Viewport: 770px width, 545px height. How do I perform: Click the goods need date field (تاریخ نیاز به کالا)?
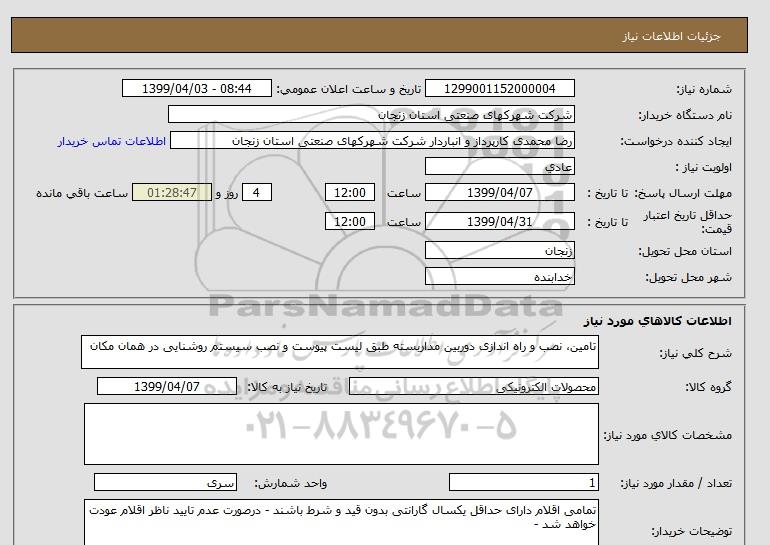pos(167,386)
